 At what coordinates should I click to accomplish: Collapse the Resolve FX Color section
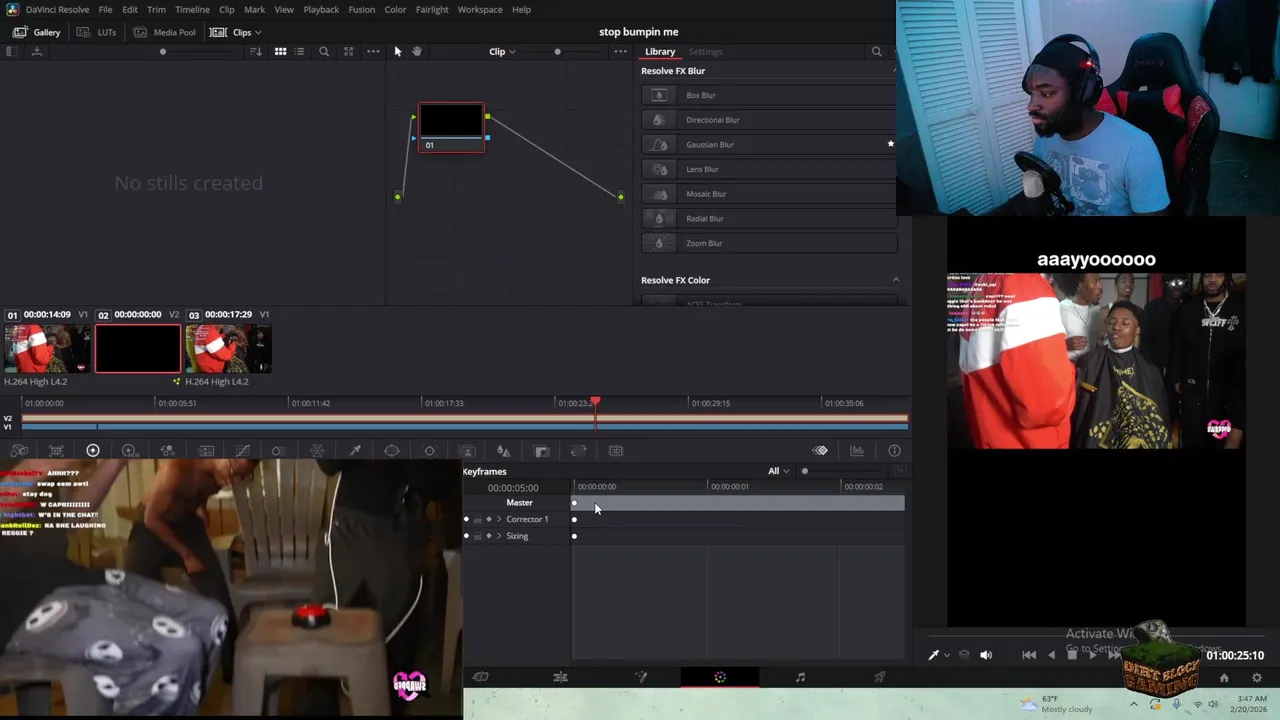point(896,280)
